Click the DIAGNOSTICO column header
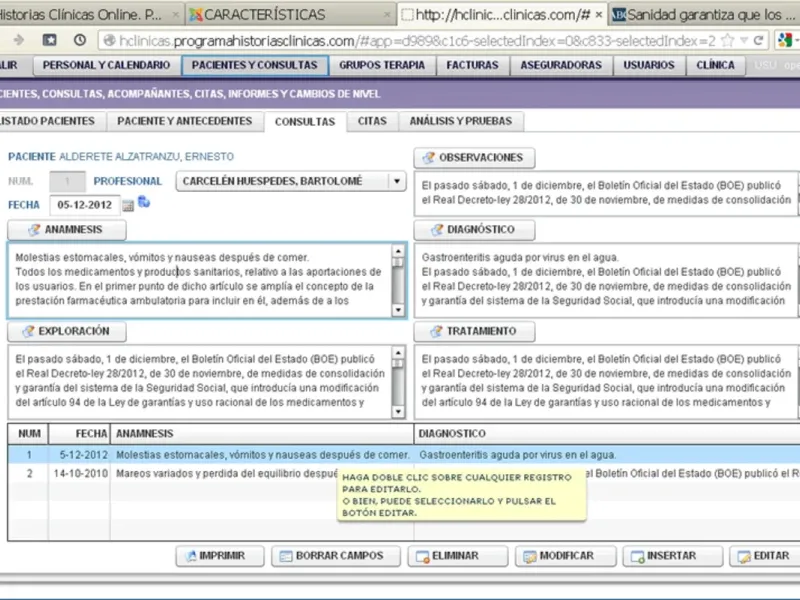This screenshot has height=600, width=800. [607, 434]
